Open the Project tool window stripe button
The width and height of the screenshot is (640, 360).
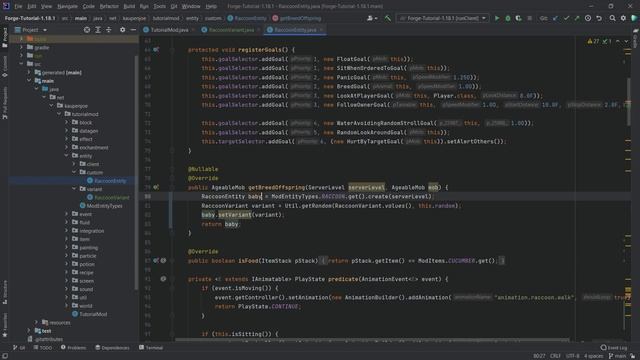[5, 38]
